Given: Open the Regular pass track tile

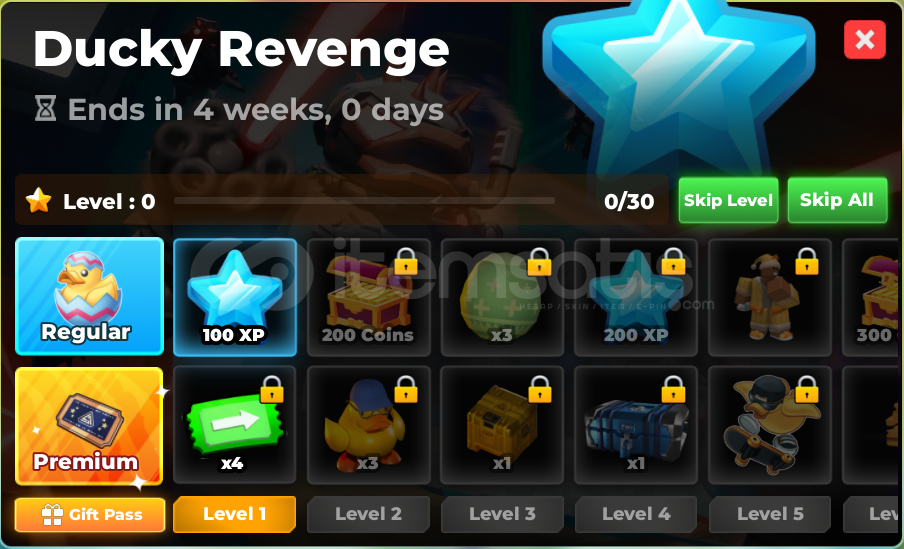Looking at the screenshot, I should (x=89, y=296).
